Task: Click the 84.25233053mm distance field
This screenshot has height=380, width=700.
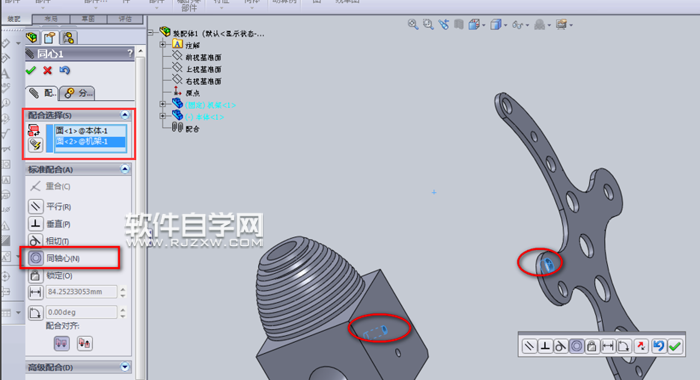Action: coord(82,292)
